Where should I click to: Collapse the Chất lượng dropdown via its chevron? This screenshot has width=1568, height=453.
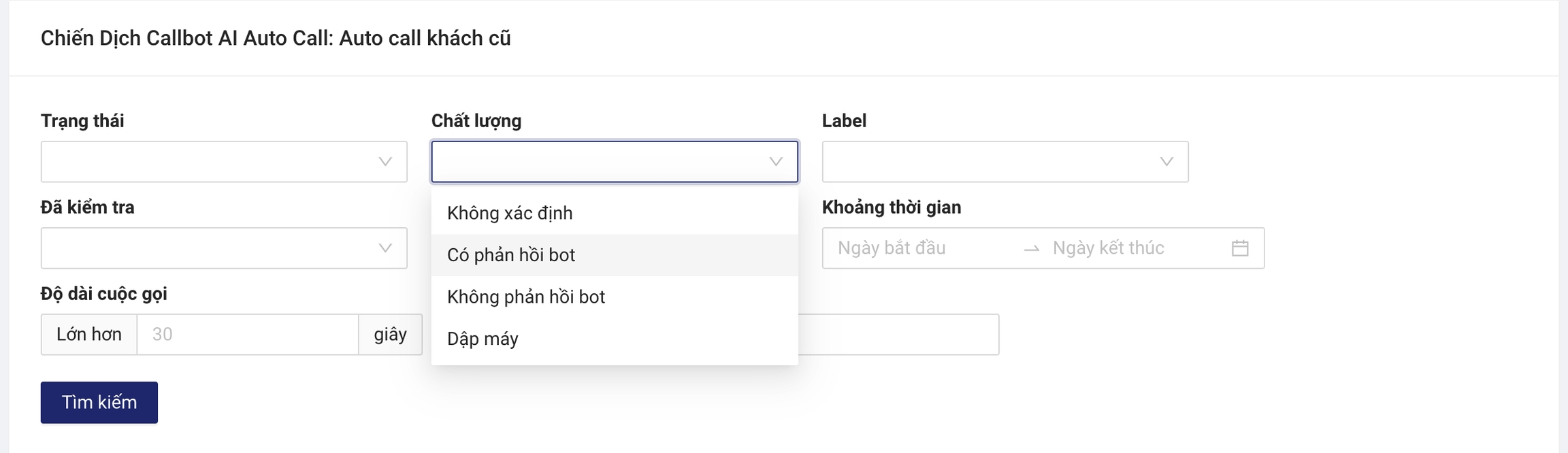coord(776,162)
